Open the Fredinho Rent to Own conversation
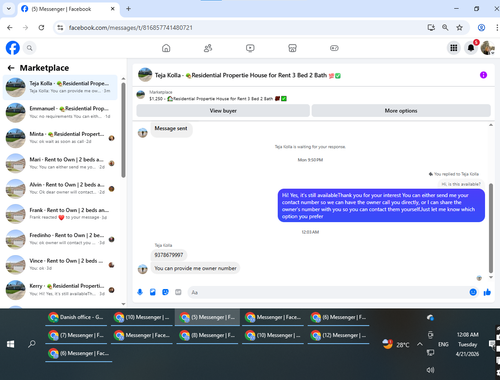 pyautogui.click(x=60, y=239)
